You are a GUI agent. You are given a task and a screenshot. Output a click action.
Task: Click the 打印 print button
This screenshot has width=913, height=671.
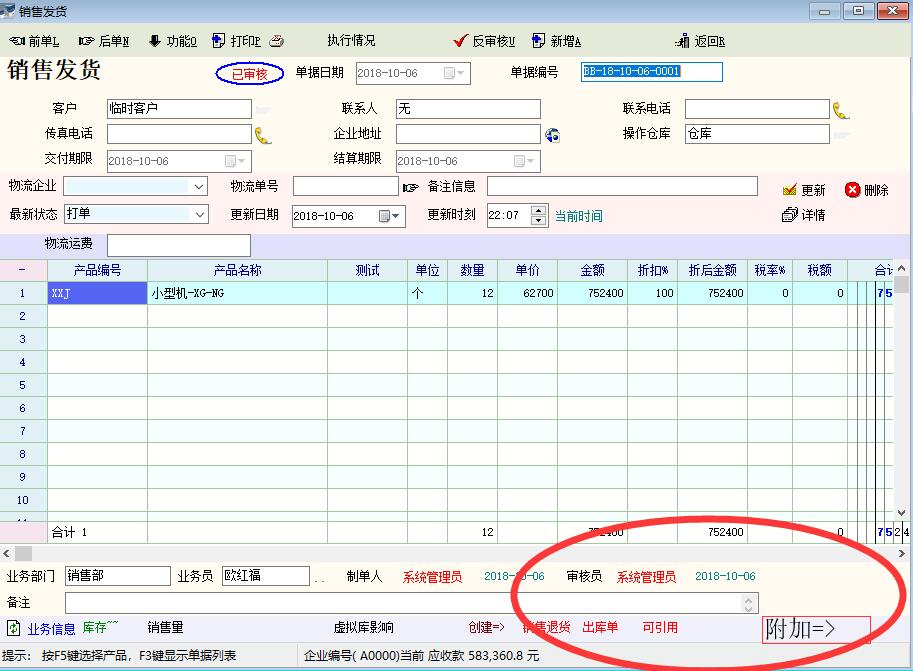point(238,41)
